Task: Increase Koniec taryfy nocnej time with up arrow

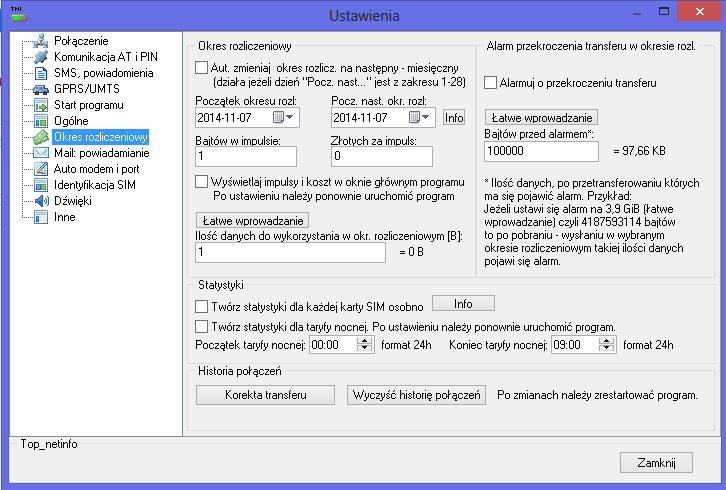Action: (x=606, y=341)
